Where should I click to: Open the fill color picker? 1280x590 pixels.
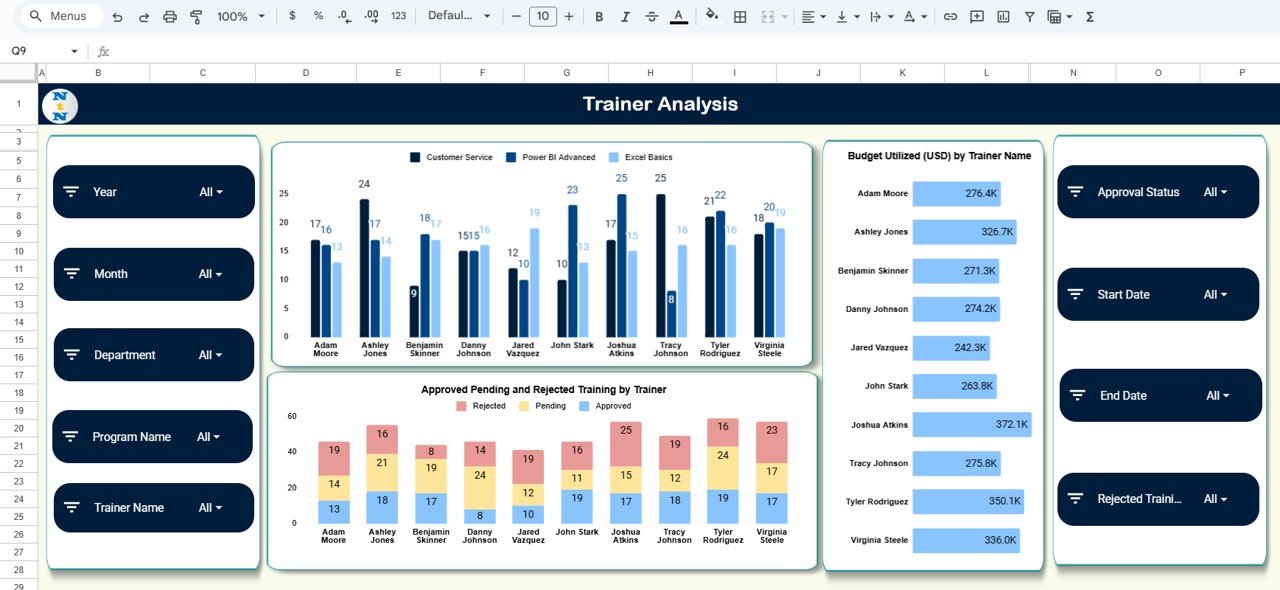pos(711,16)
